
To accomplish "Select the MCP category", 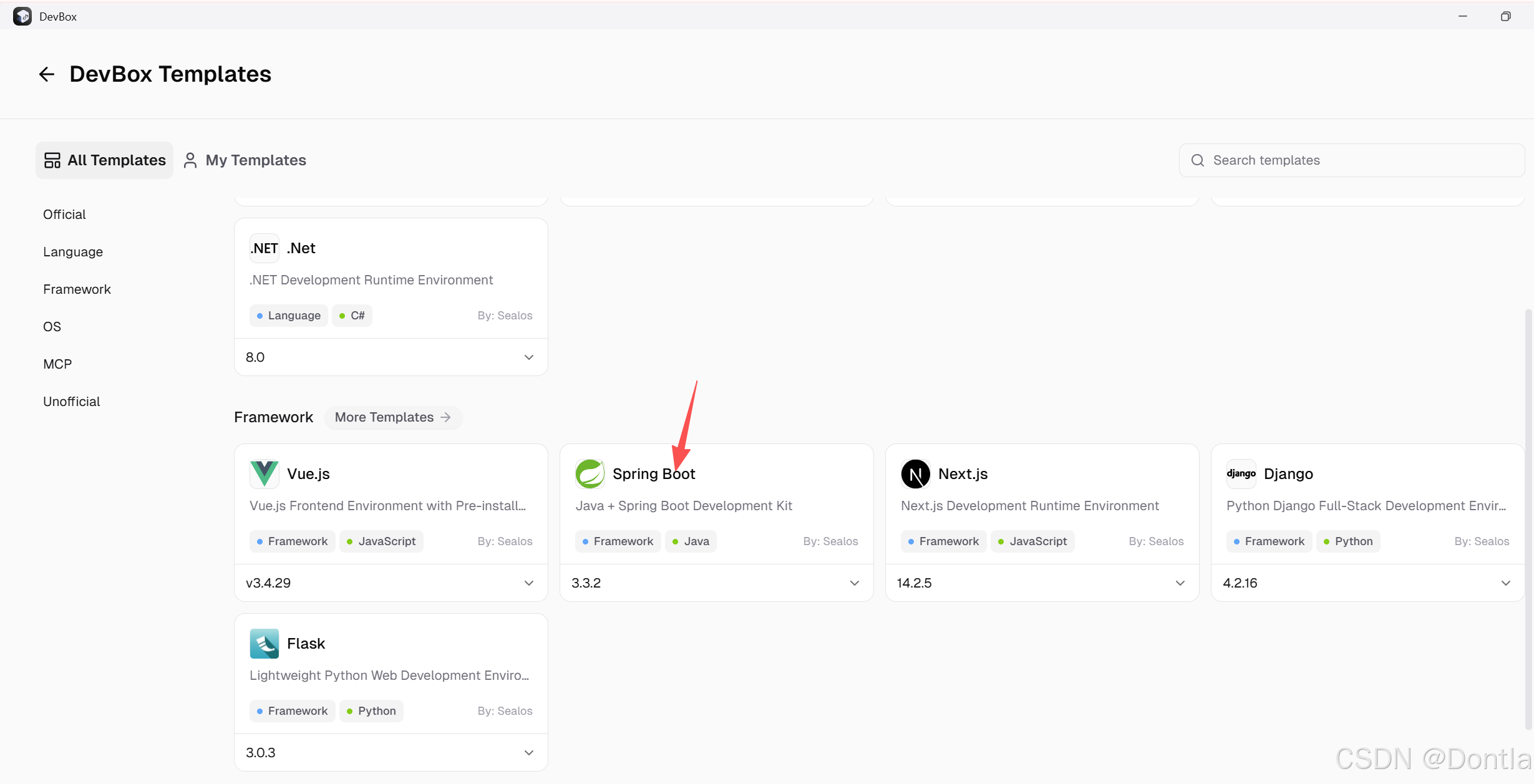I will pos(57,364).
